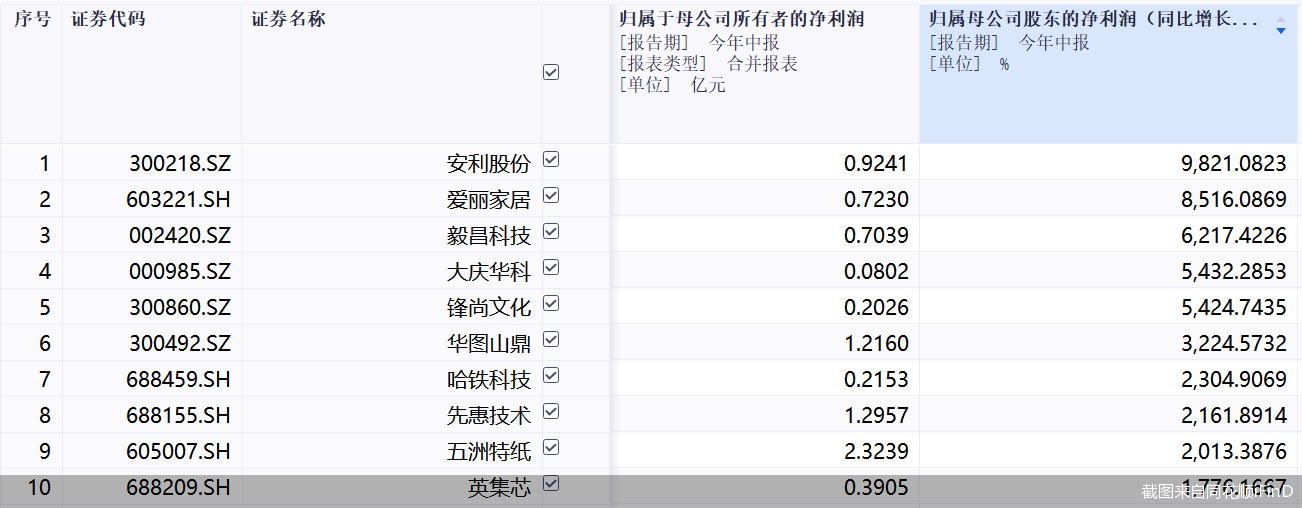Click net profit value 1.2957
The height and width of the screenshot is (508, 1302).
pos(877,416)
